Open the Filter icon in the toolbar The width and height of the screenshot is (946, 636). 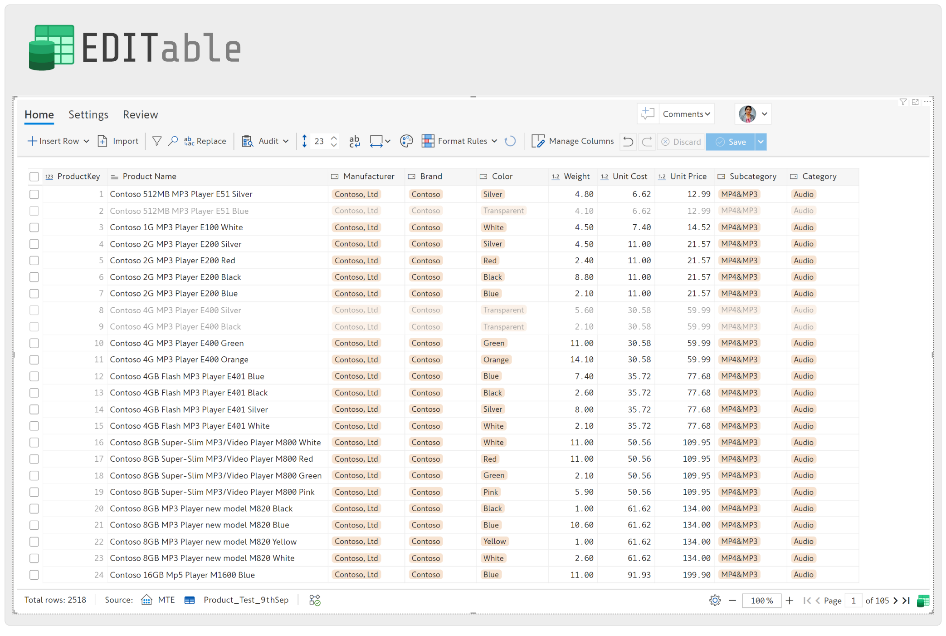(x=157, y=141)
